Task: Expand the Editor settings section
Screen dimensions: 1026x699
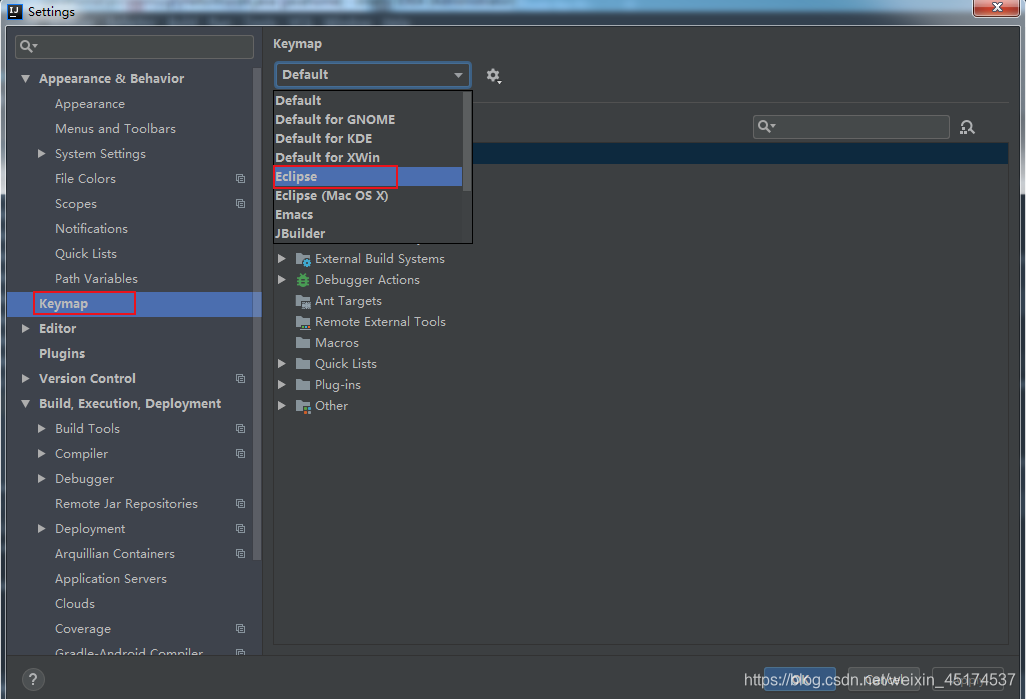Action: click(x=26, y=329)
